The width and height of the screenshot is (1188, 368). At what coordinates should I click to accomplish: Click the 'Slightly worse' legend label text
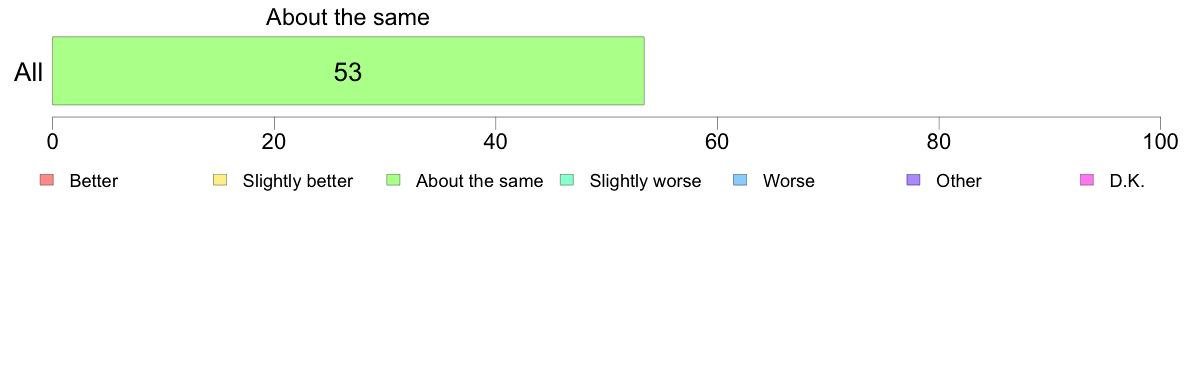pyautogui.click(x=646, y=181)
